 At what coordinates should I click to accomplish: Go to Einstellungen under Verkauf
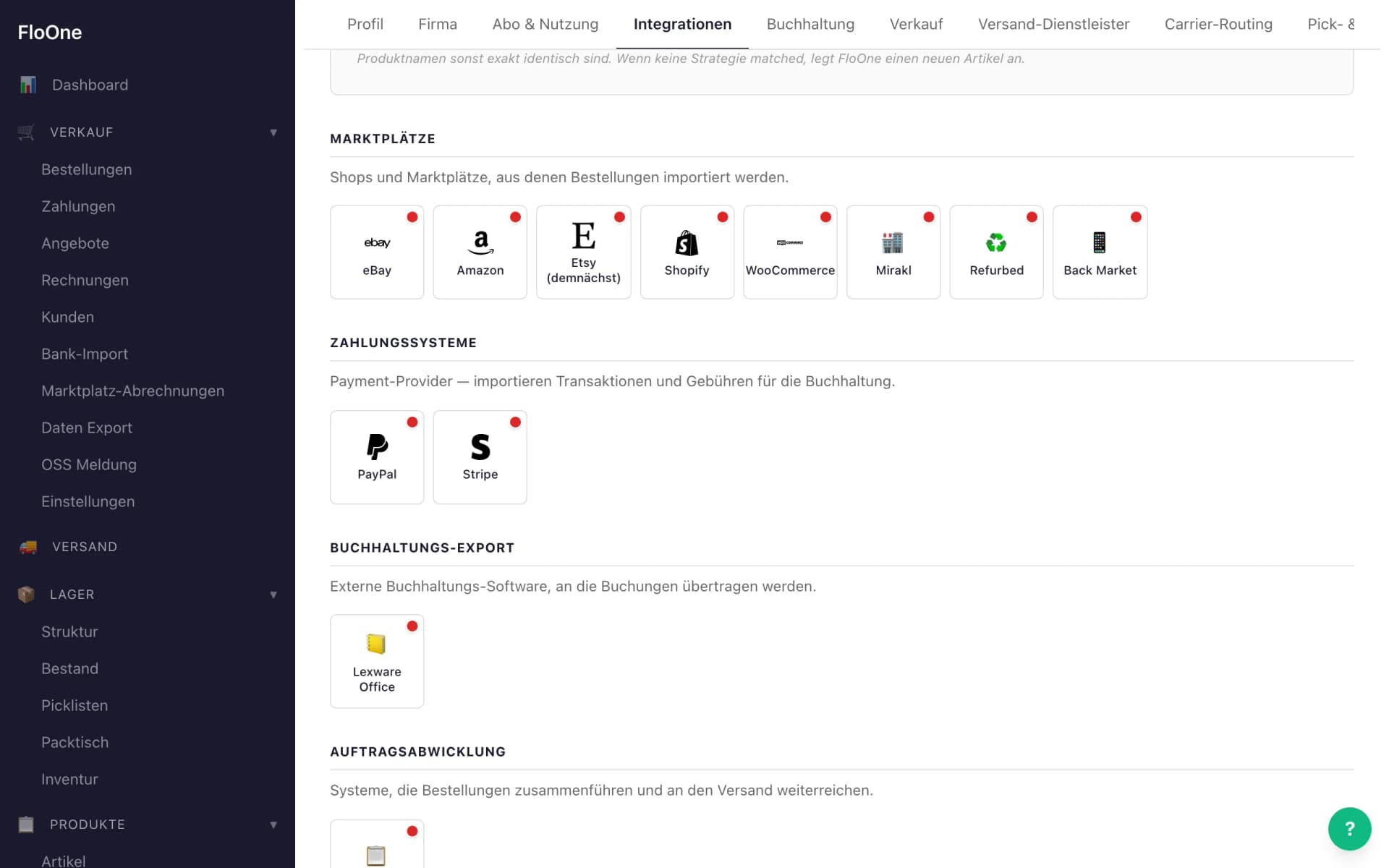[88, 501]
